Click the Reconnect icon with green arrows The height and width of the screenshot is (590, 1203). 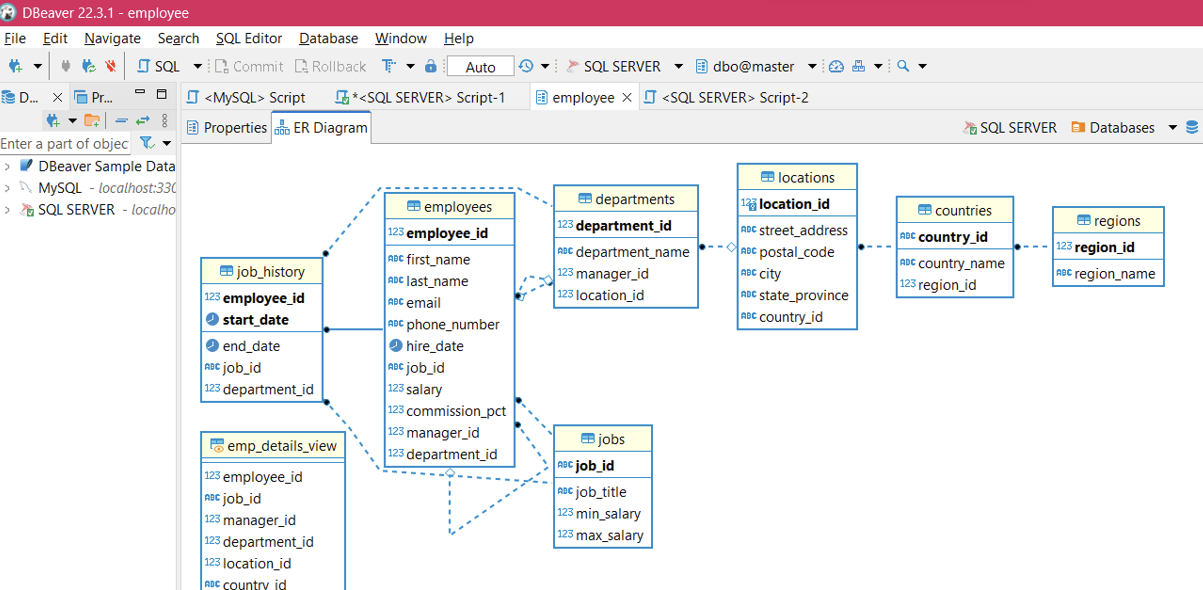(x=89, y=67)
